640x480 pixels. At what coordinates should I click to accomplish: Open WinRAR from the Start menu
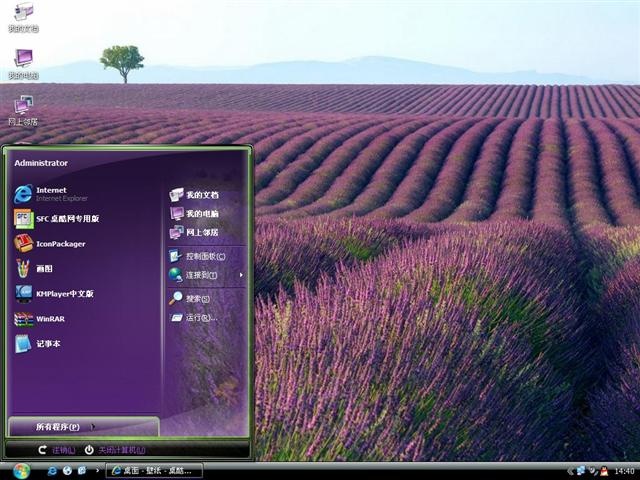[40, 319]
